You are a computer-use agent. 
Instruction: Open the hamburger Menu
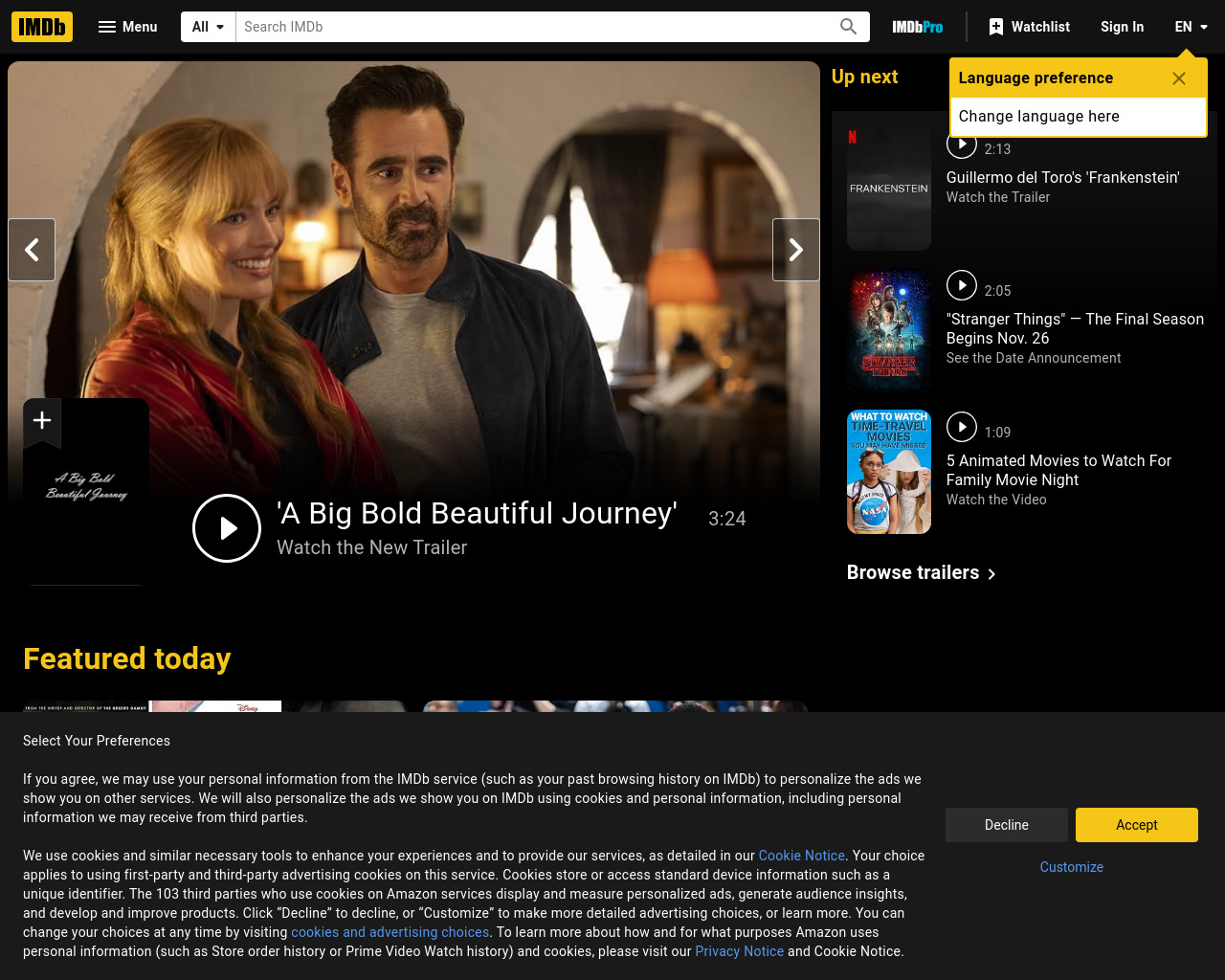[x=127, y=27]
